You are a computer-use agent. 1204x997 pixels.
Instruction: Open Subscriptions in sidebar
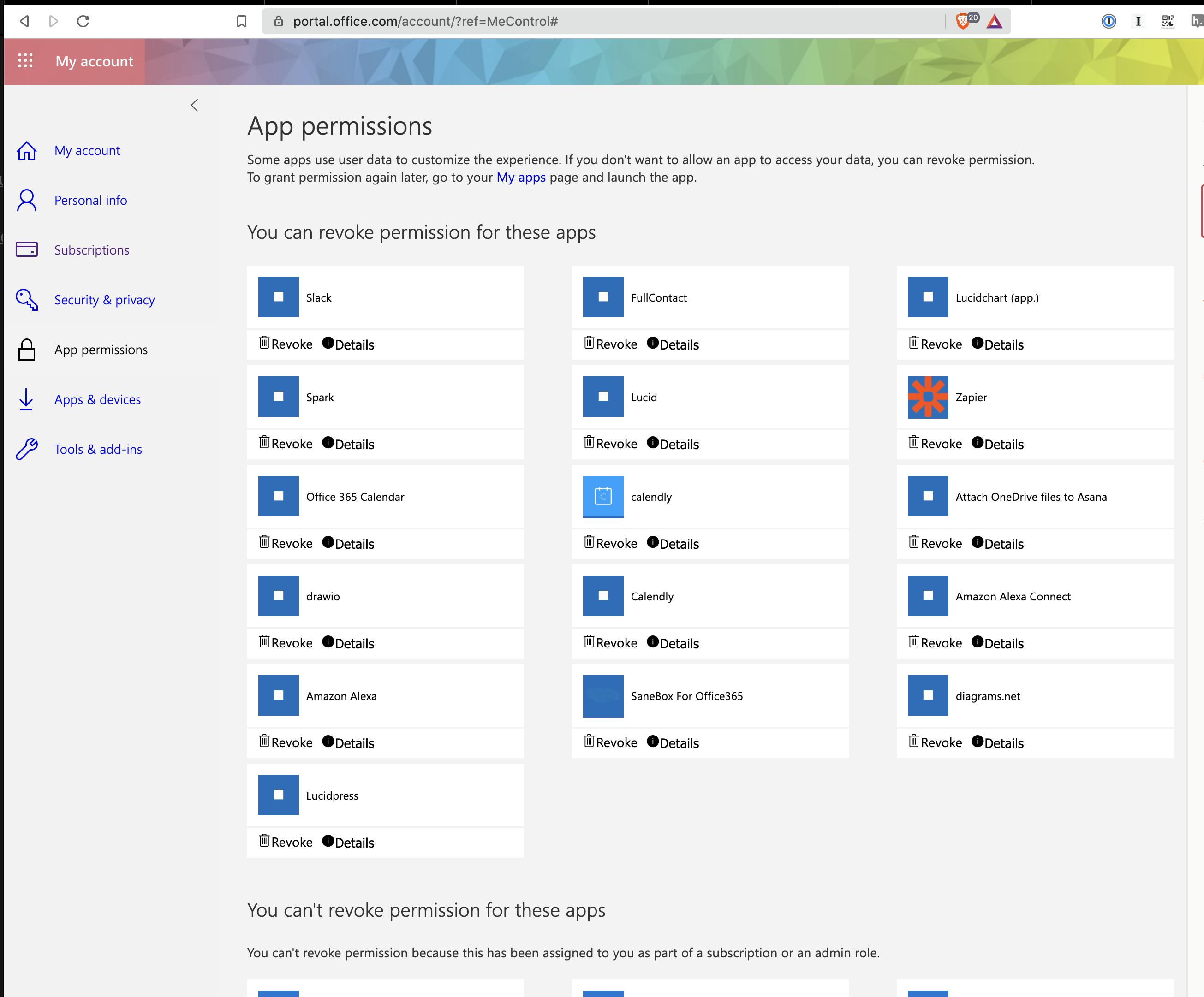(92, 250)
